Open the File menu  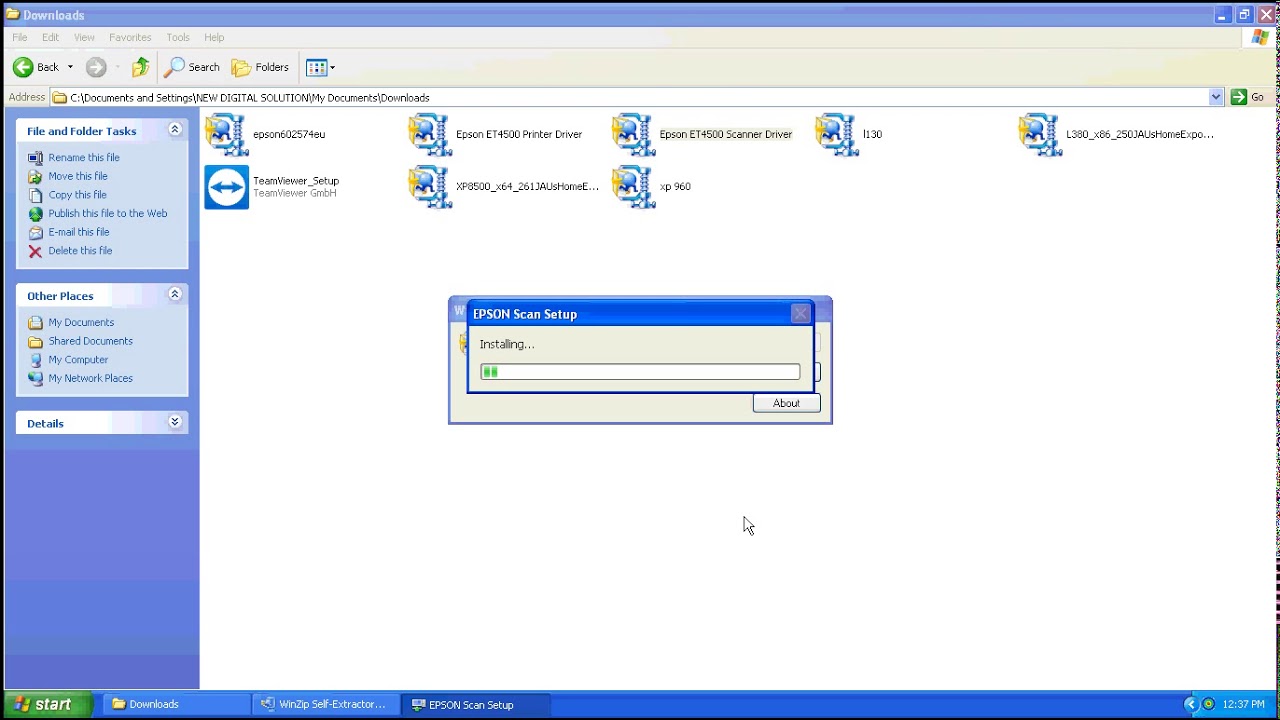coord(20,37)
